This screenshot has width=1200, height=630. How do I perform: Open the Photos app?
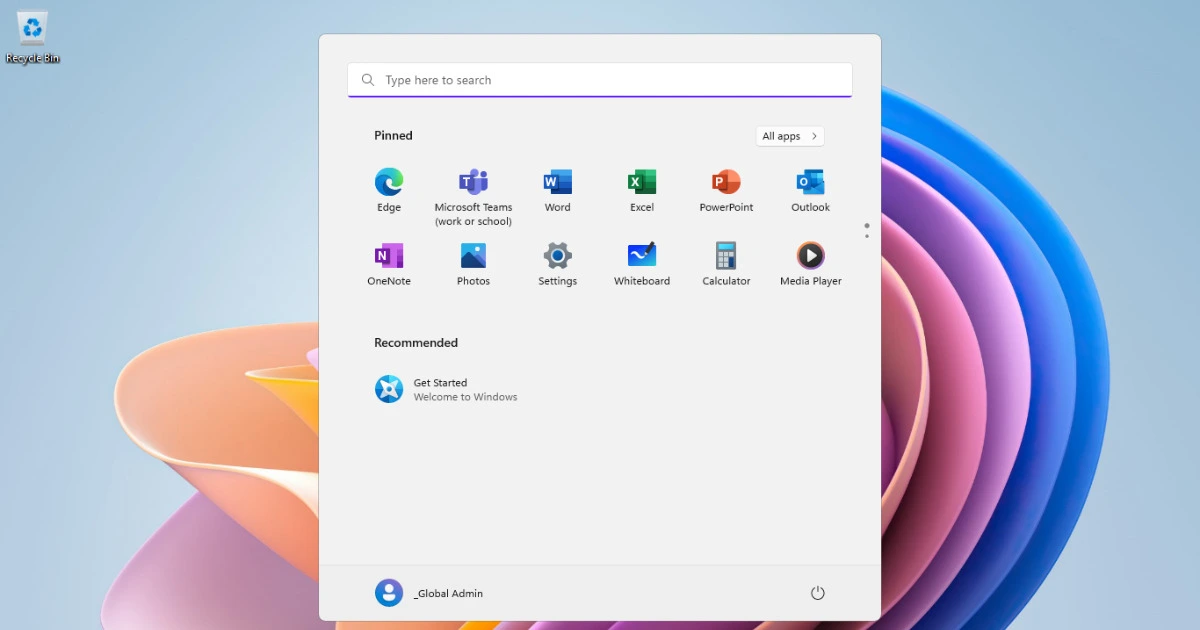tap(473, 265)
